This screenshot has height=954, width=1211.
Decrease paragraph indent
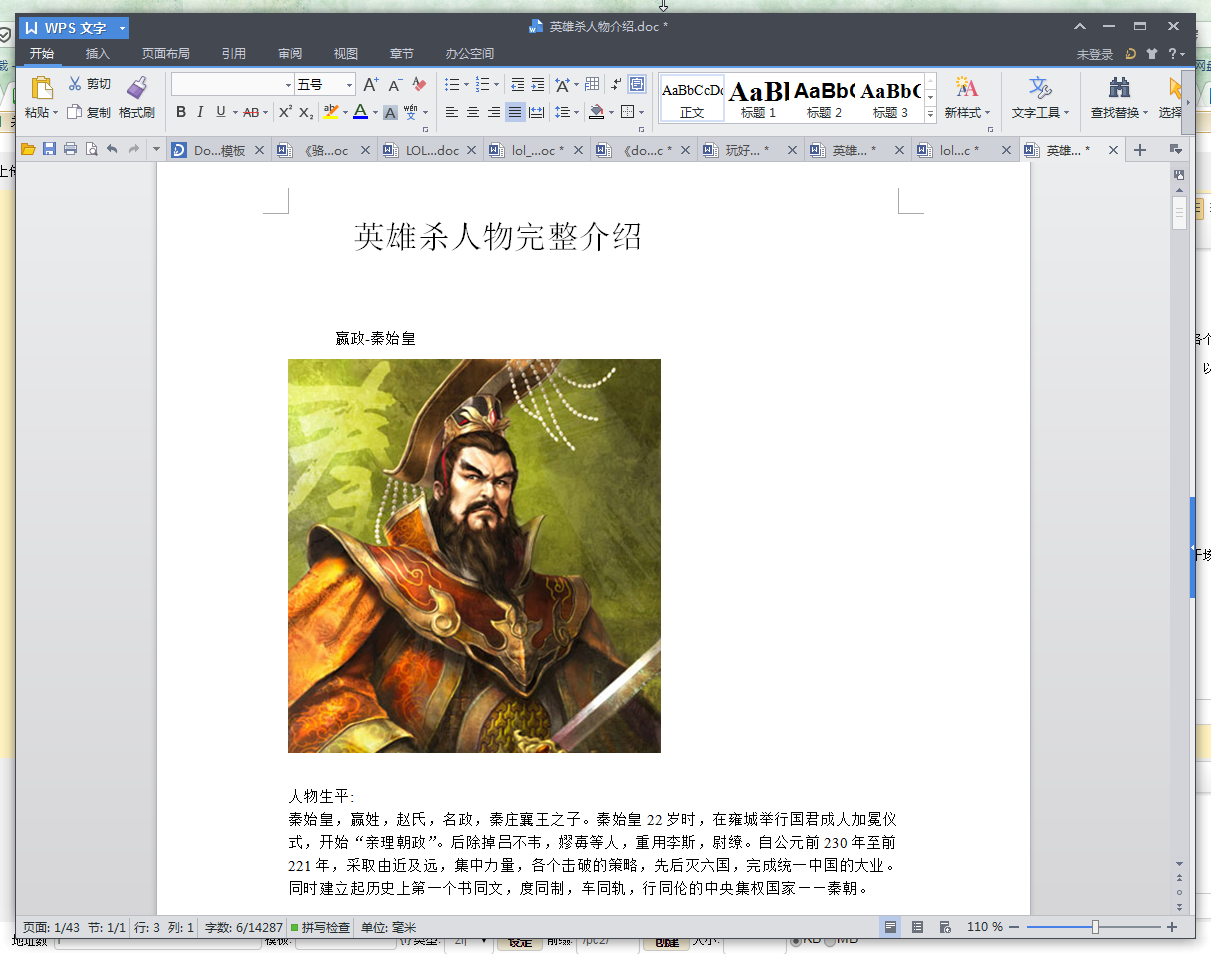(x=517, y=85)
